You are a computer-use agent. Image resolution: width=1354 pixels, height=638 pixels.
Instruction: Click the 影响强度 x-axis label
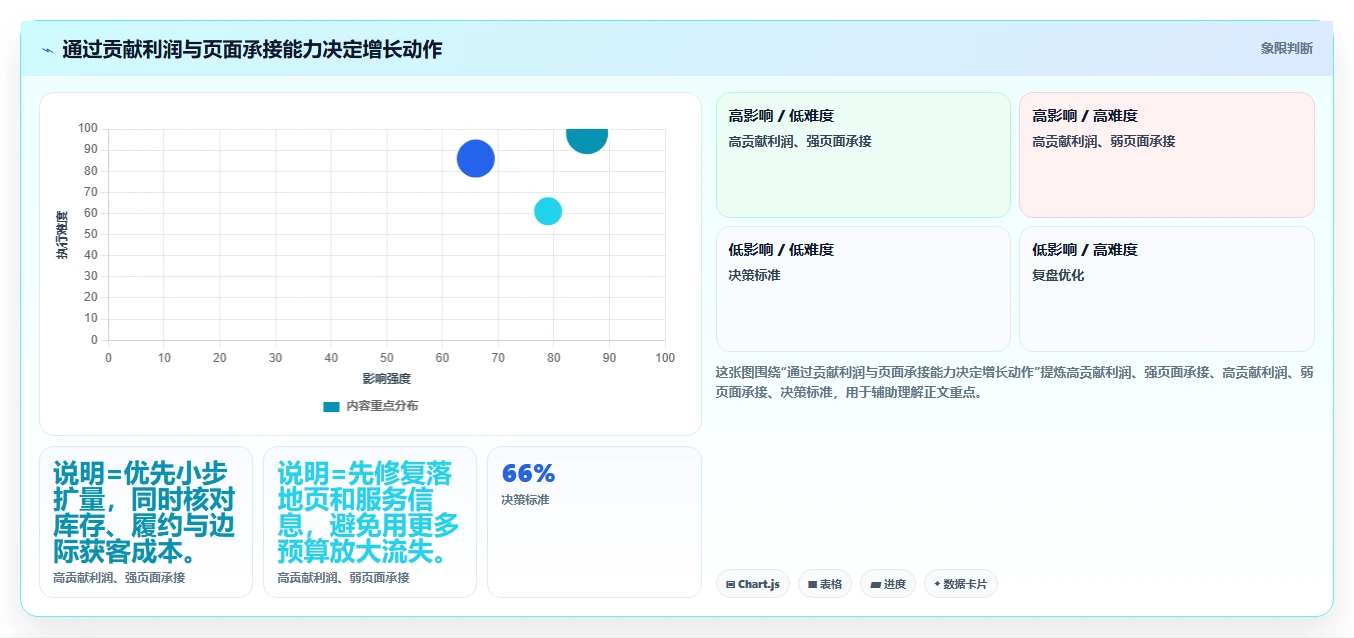[x=386, y=378]
